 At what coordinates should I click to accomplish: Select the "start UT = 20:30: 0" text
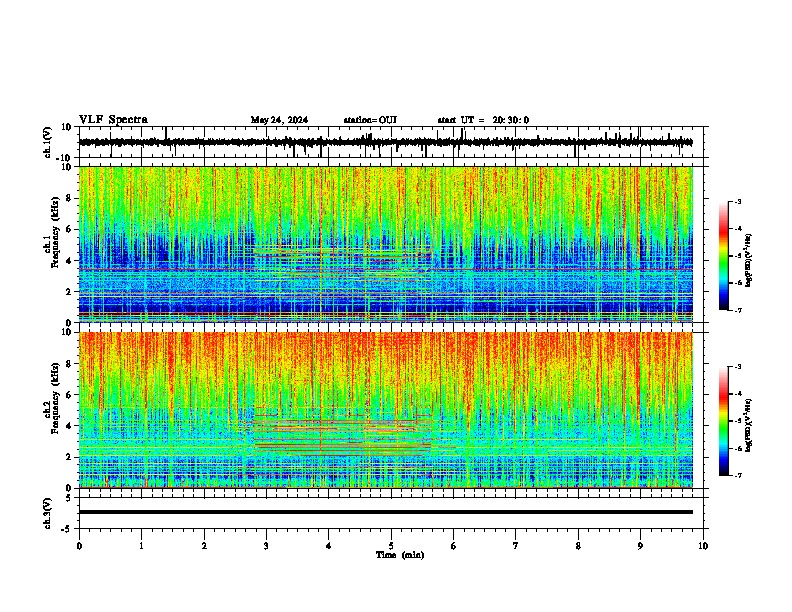(x=483, y=120)
